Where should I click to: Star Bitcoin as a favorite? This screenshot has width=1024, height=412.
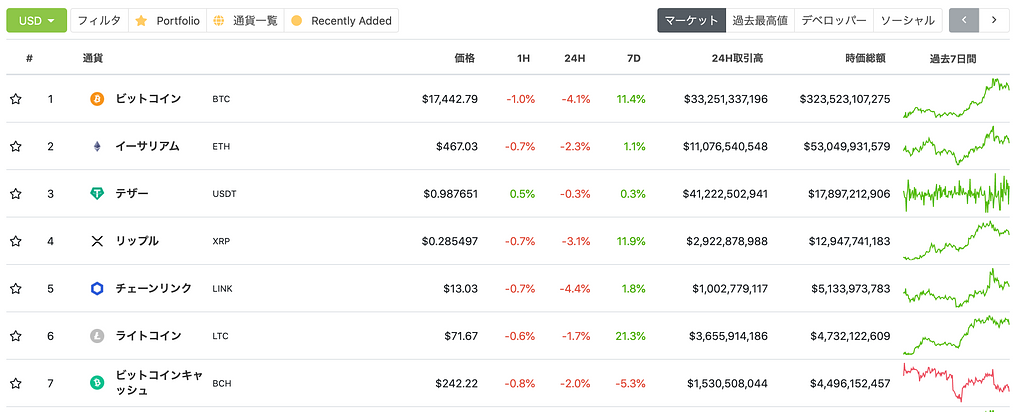click(16, 99)
